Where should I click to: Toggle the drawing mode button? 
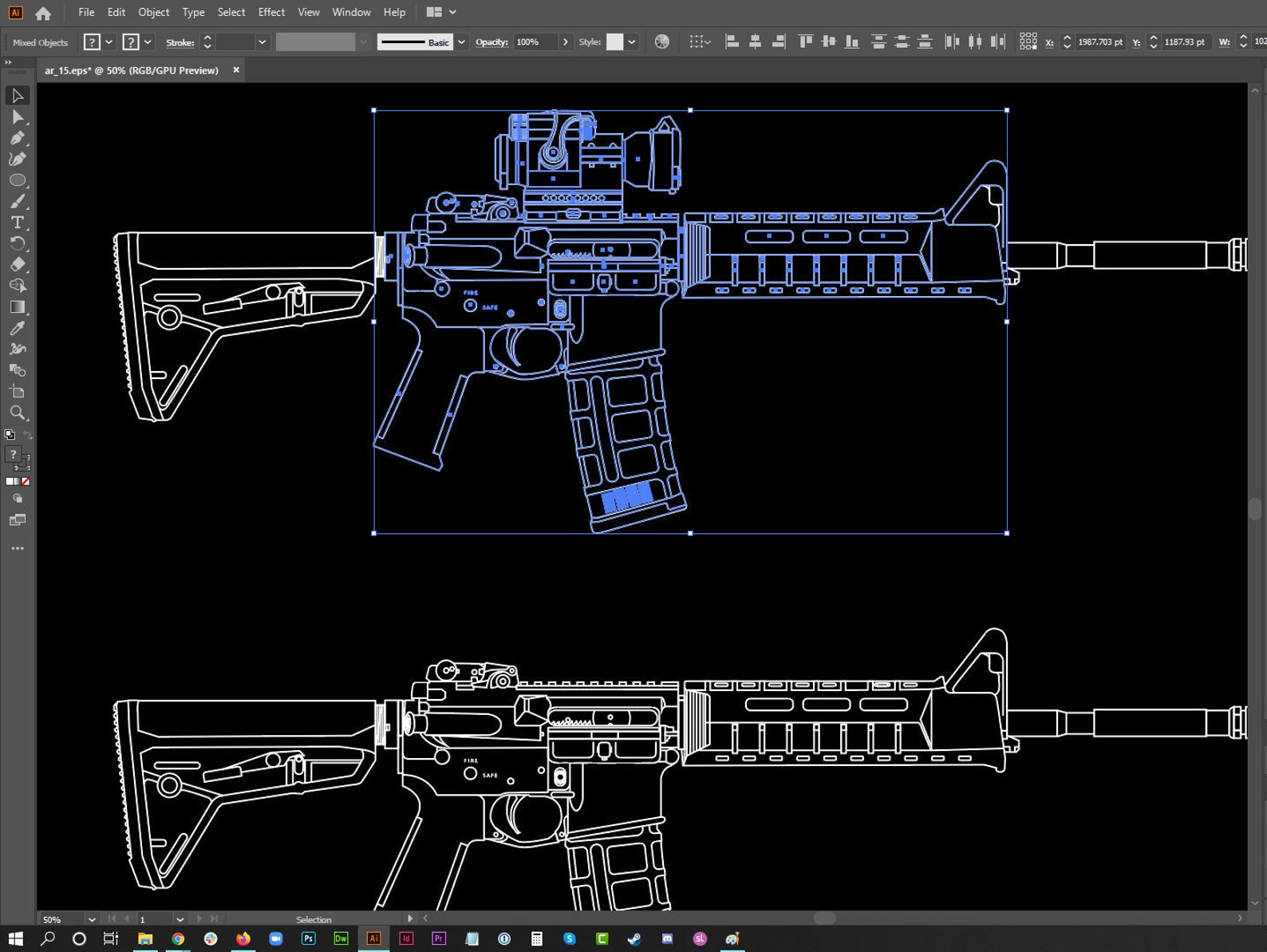(18, 499)
